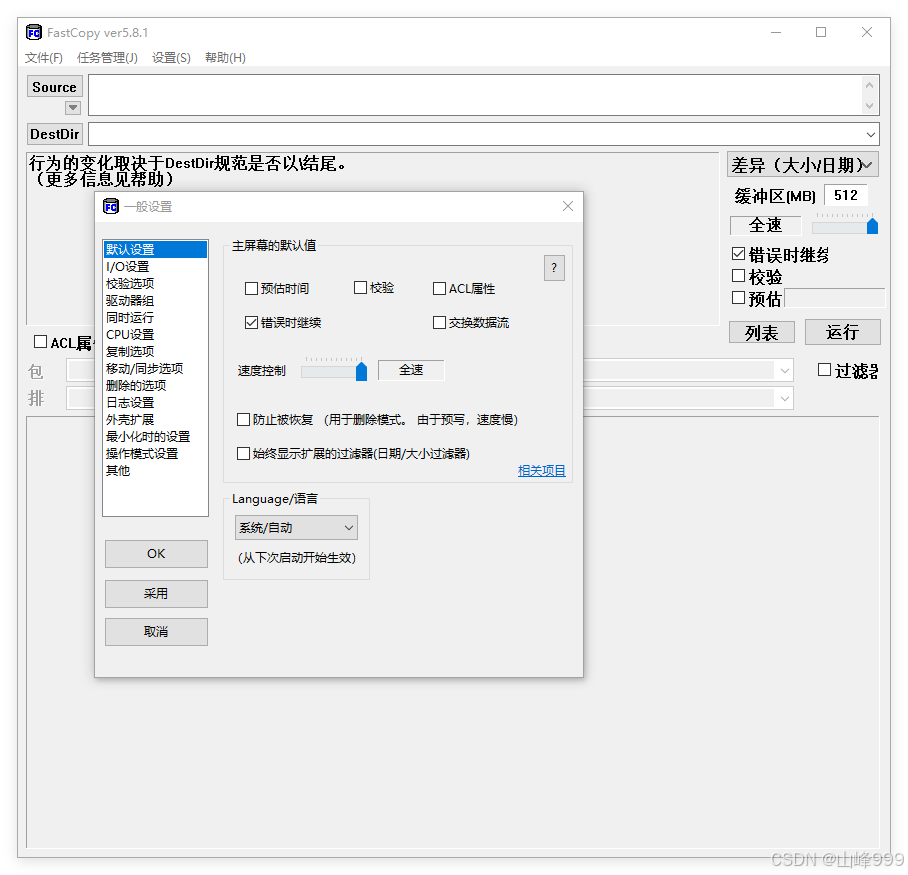Image resolution: width=908 pixels, height=875 pixels.
Task: Open the 设置(S) menu
Action: coord(171,57)
